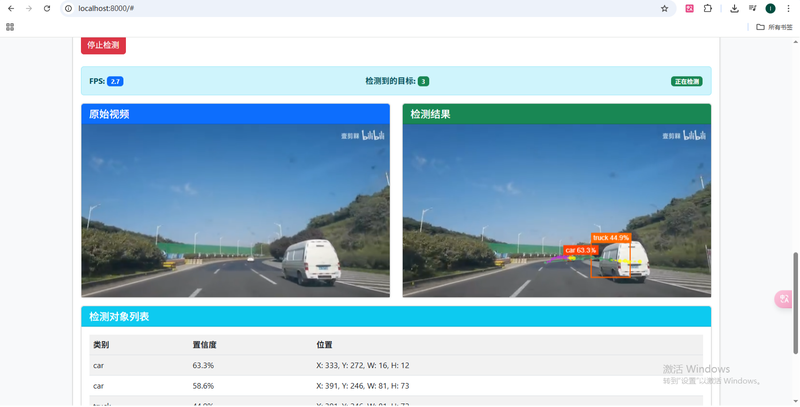Click the page vertical scrollbar thumb

795,303
